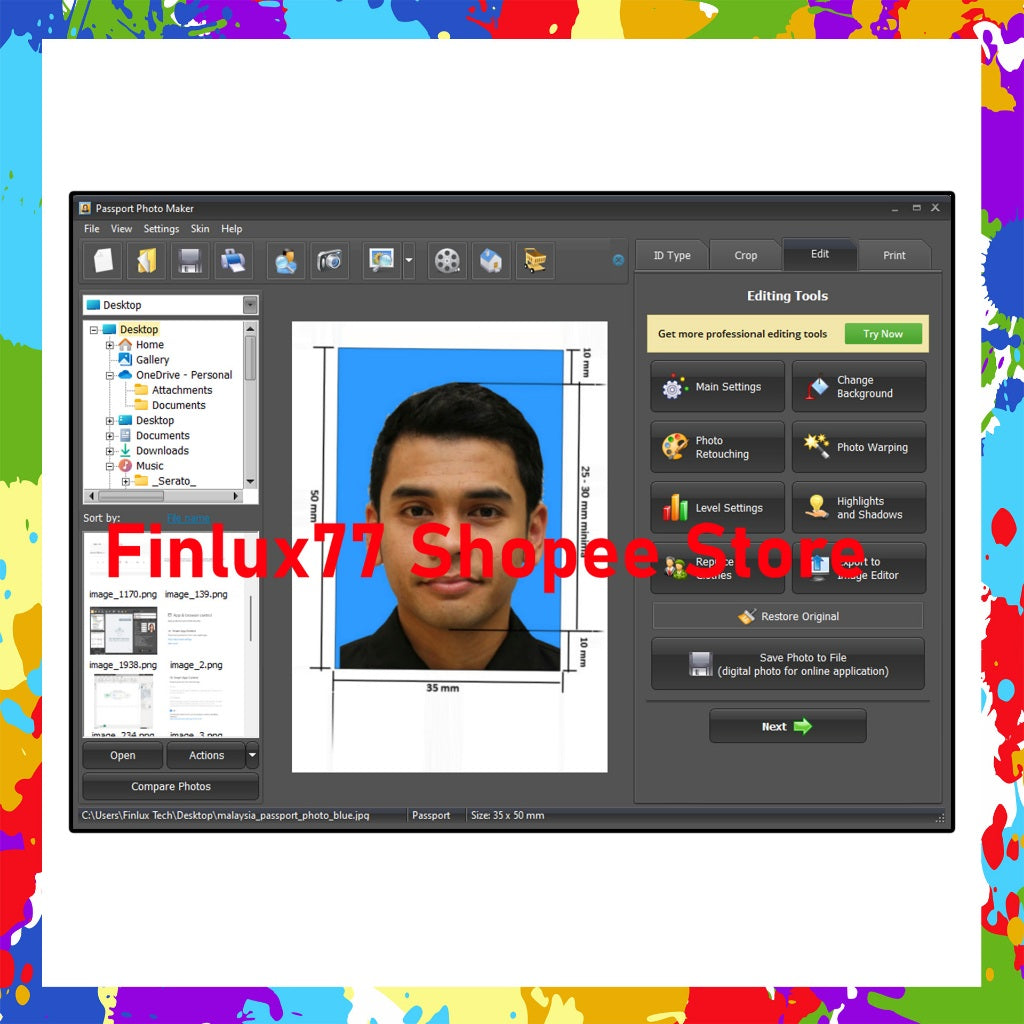The height and width of the screenshot is (1024, 1024).
Task: Click the Restore Original button
Action: coord(787,616)
